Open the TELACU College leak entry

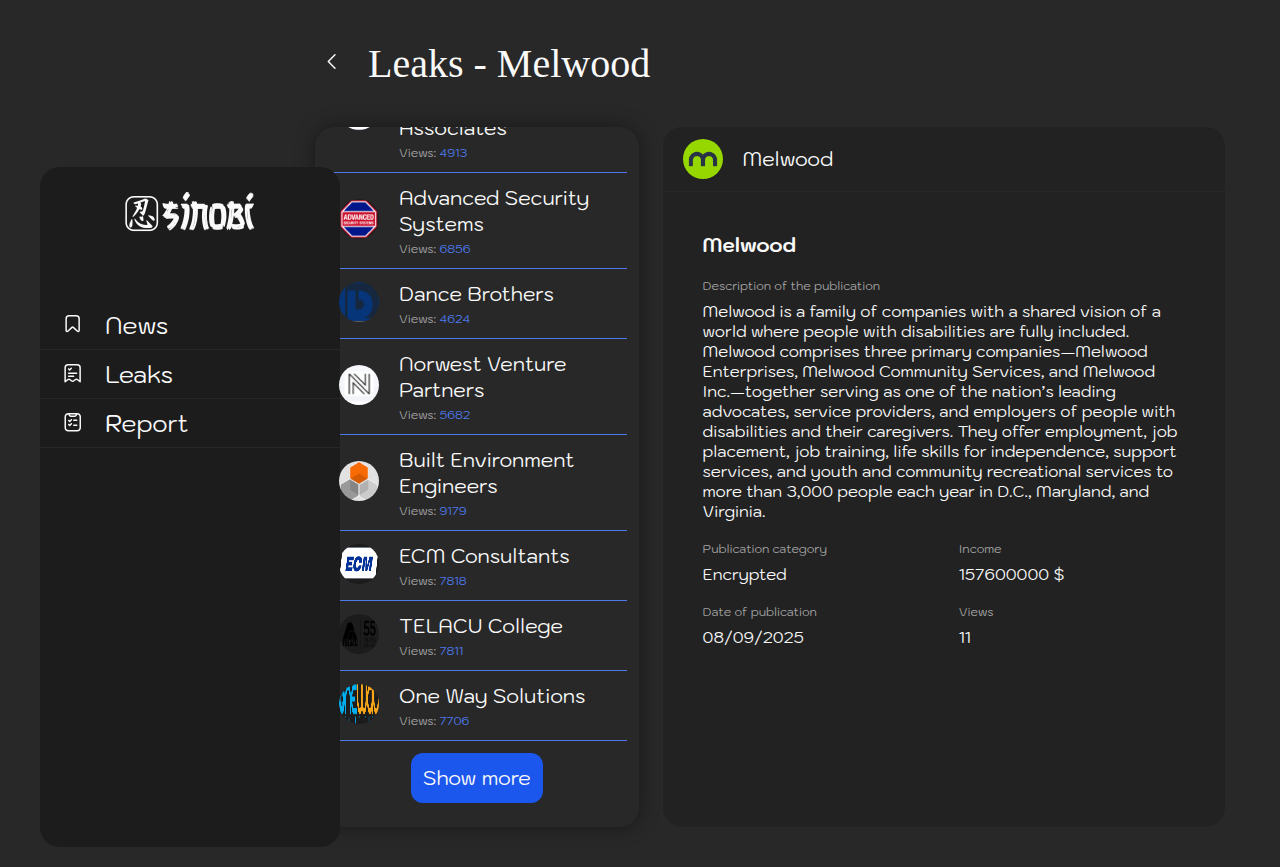(481, 627)
